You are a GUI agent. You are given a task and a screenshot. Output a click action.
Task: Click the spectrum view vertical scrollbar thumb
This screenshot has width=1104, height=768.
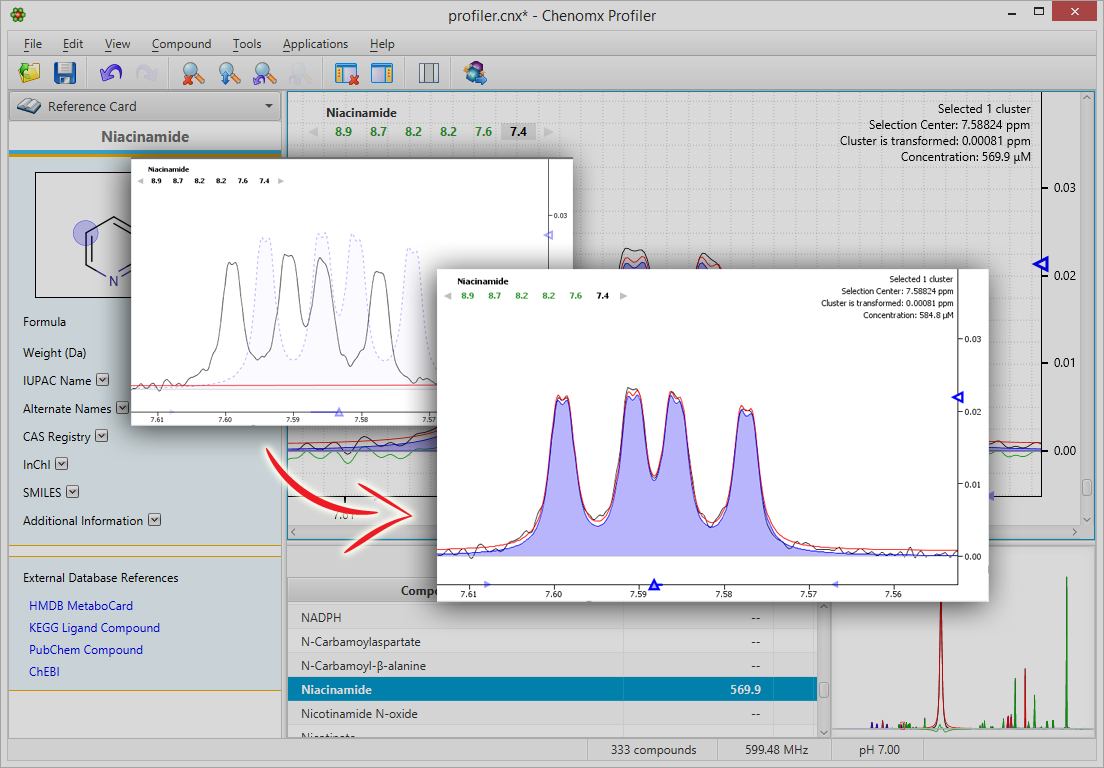coord(1086,486)
